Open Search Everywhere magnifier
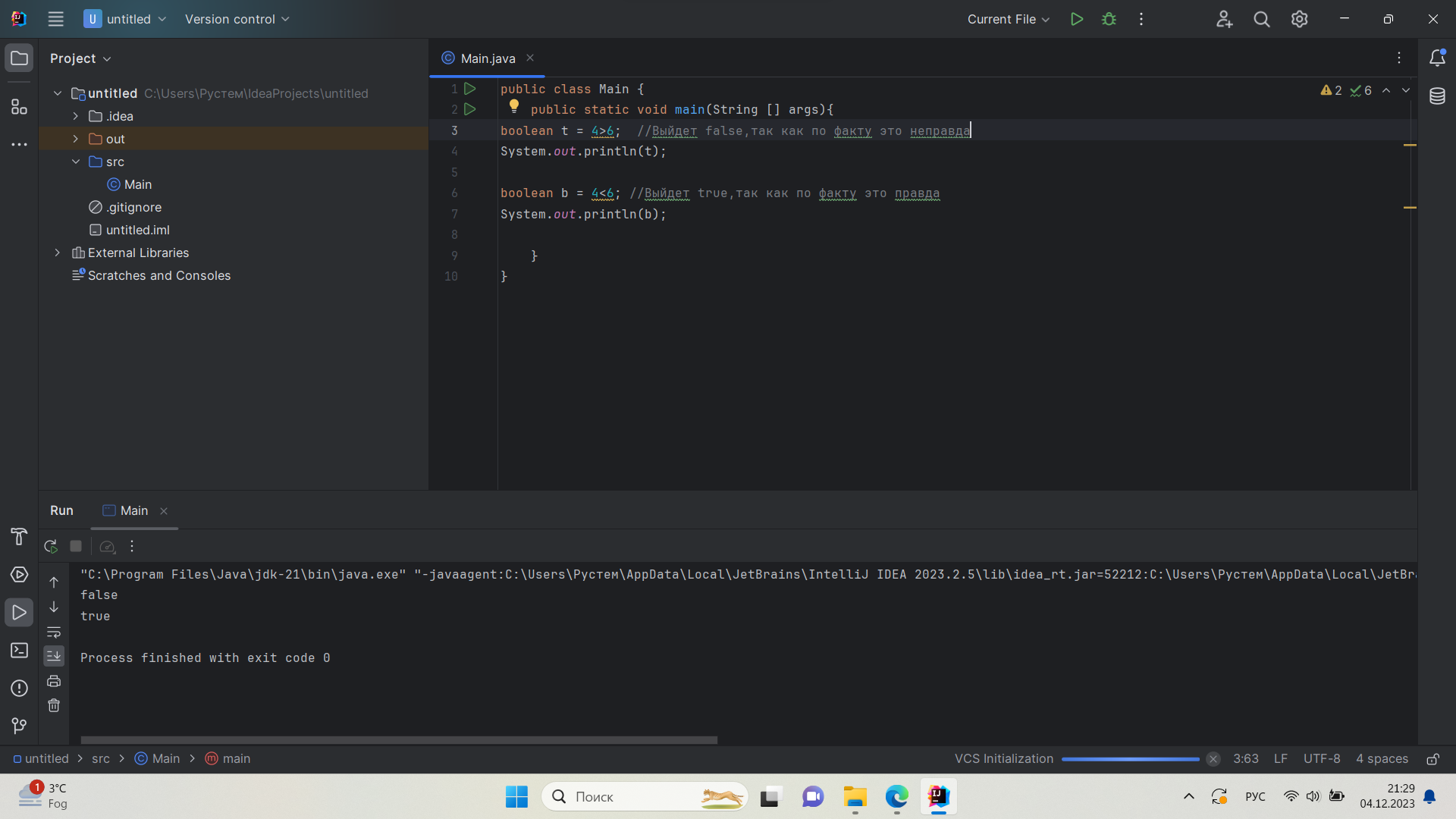Image resolution: width=1456 pixels, height=819 pixels. pos(1262,19)
